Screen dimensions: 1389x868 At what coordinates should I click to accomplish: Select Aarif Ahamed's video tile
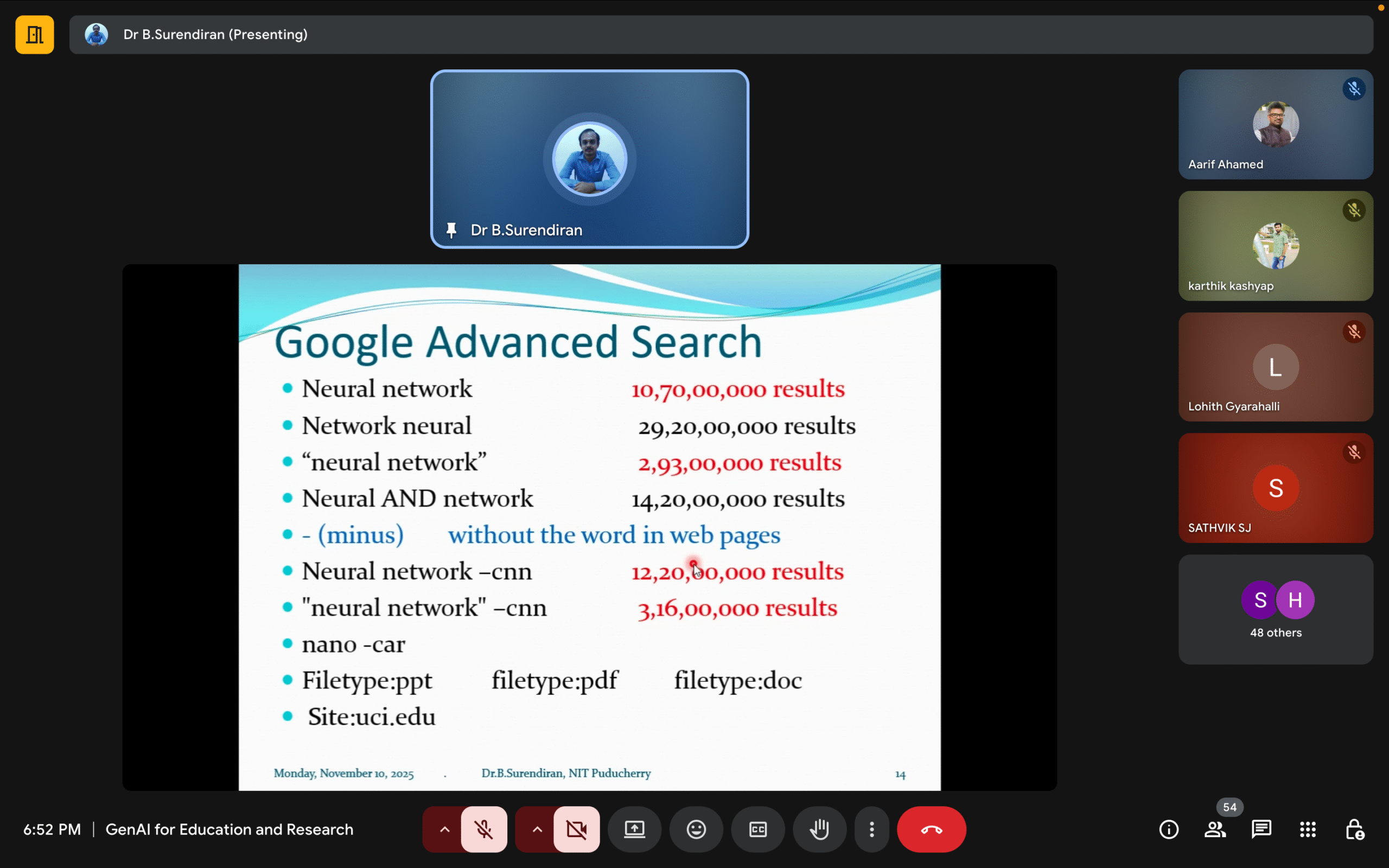(x=1276, y=124)
